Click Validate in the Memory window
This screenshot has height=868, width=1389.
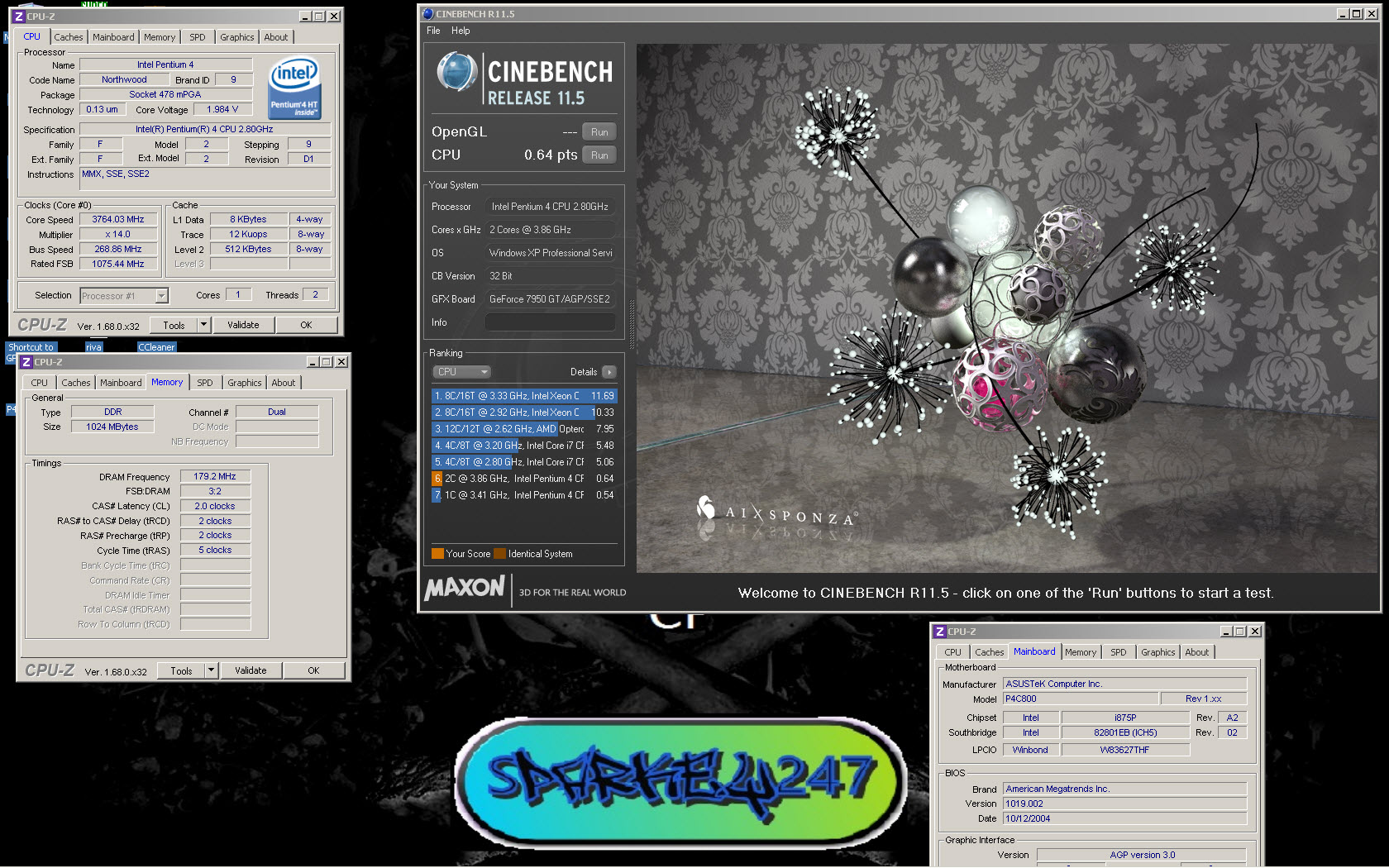click(251, 670)
